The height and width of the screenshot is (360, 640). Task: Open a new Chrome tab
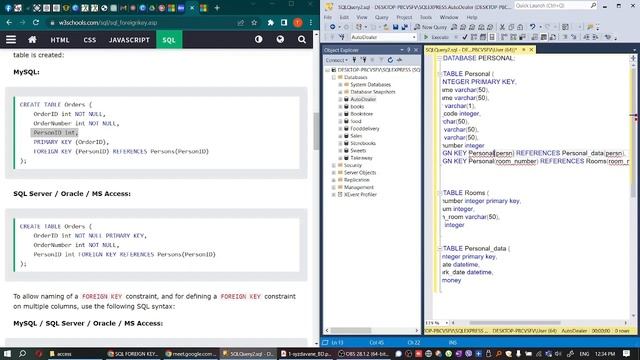coord(217,8)
